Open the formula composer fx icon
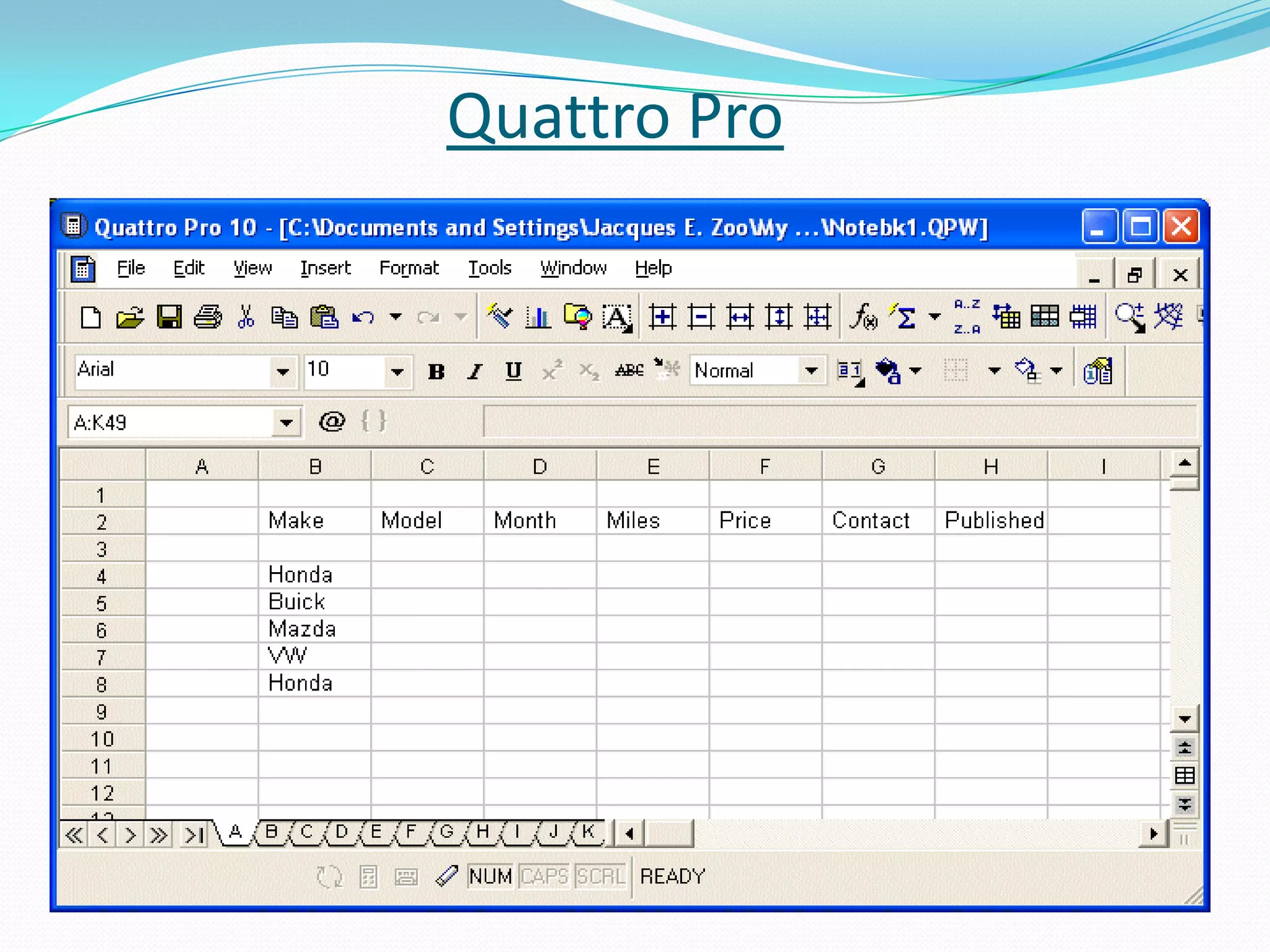Viewport: 1270px width, 952px height. click(863, 317)
